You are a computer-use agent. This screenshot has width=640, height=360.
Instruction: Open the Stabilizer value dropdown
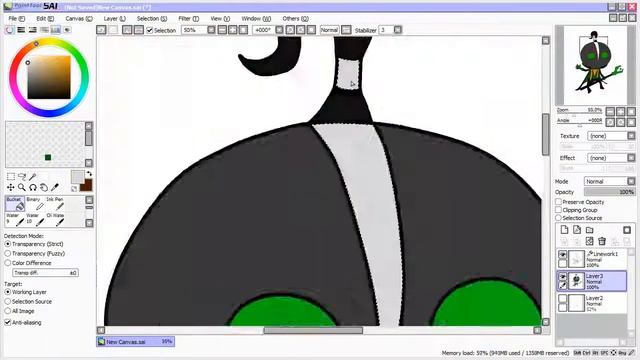pos(398,30)
